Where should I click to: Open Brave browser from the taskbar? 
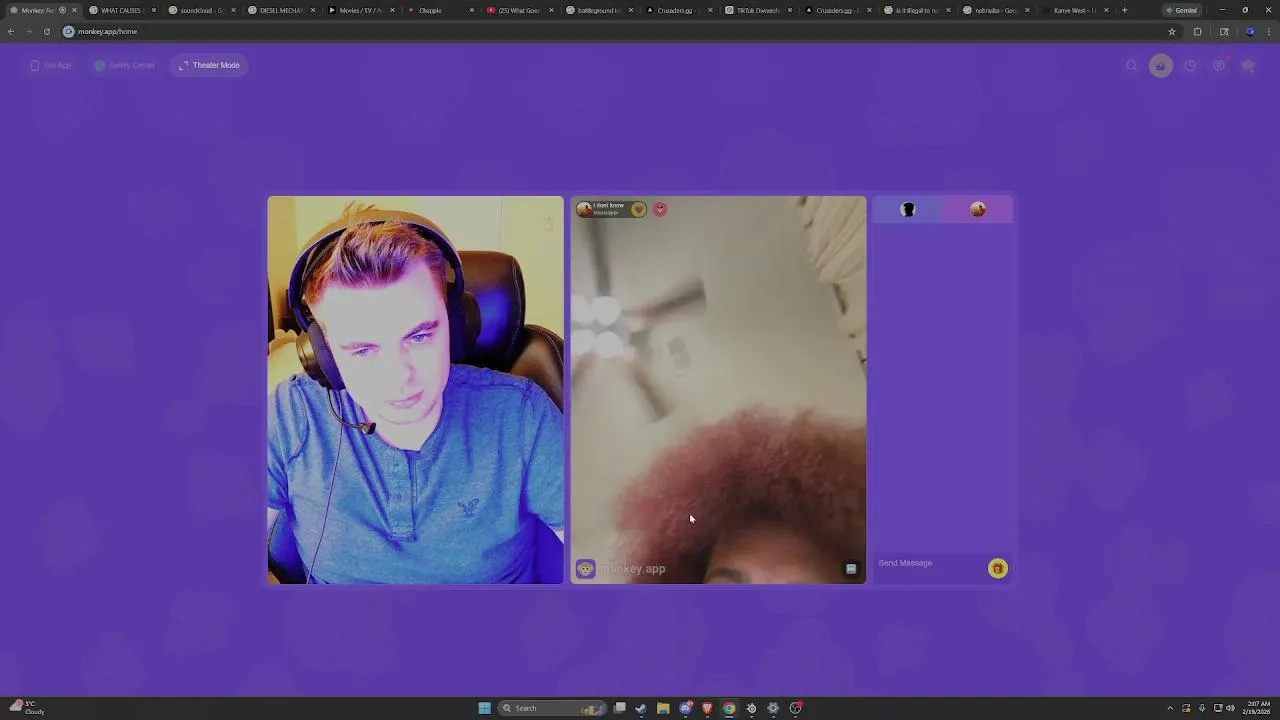[x=707, y=708]
